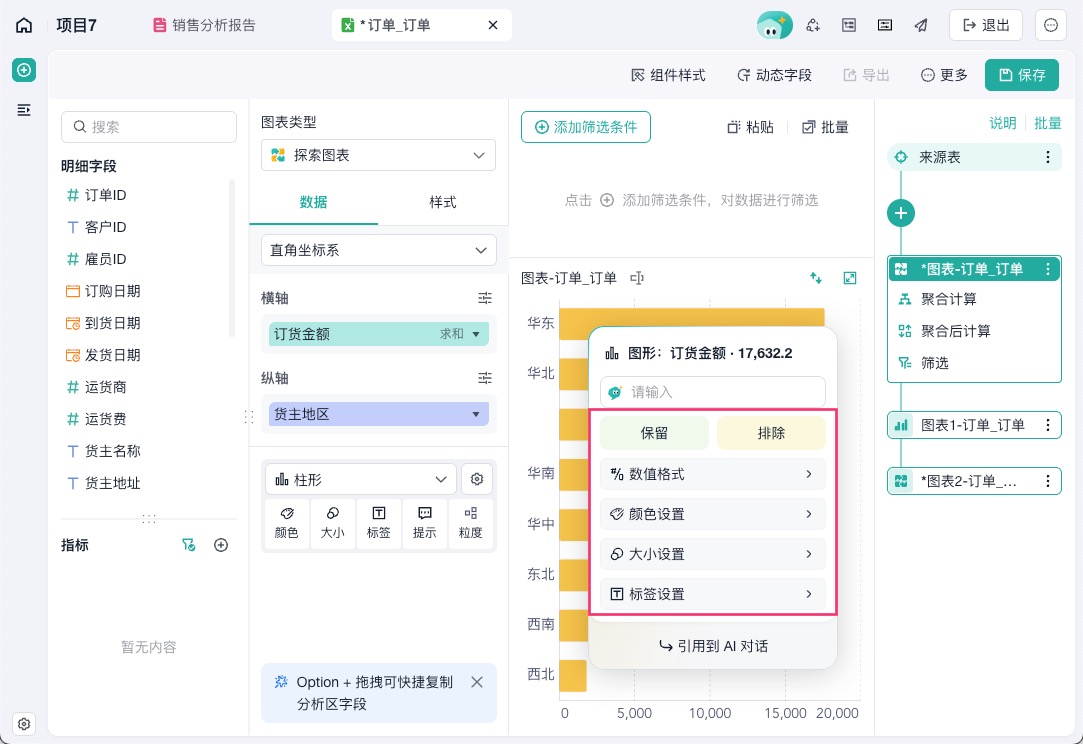This screenshot has height=744, width=1083.
Task: Open the 货主地区 field dropdown arrow
Action: [476, 414]
